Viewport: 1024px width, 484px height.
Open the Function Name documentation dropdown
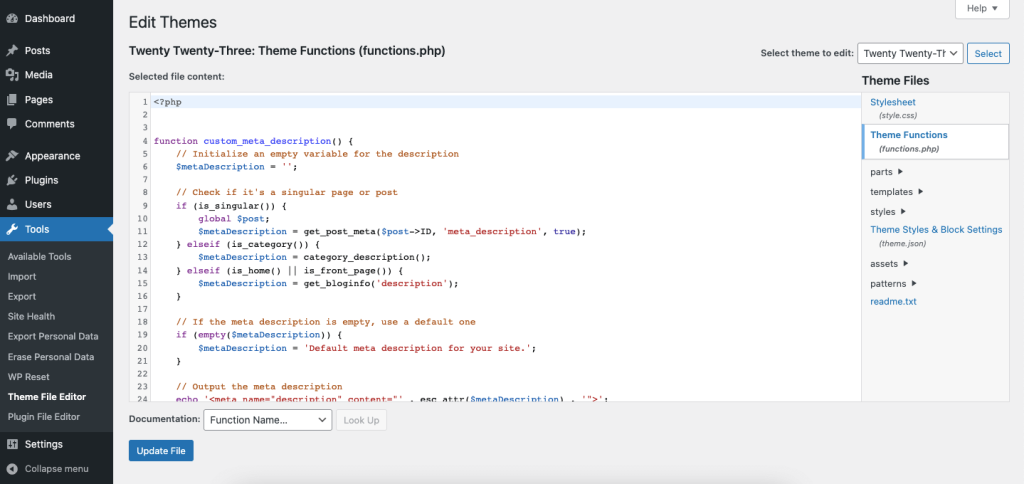[x=267, y=420]
